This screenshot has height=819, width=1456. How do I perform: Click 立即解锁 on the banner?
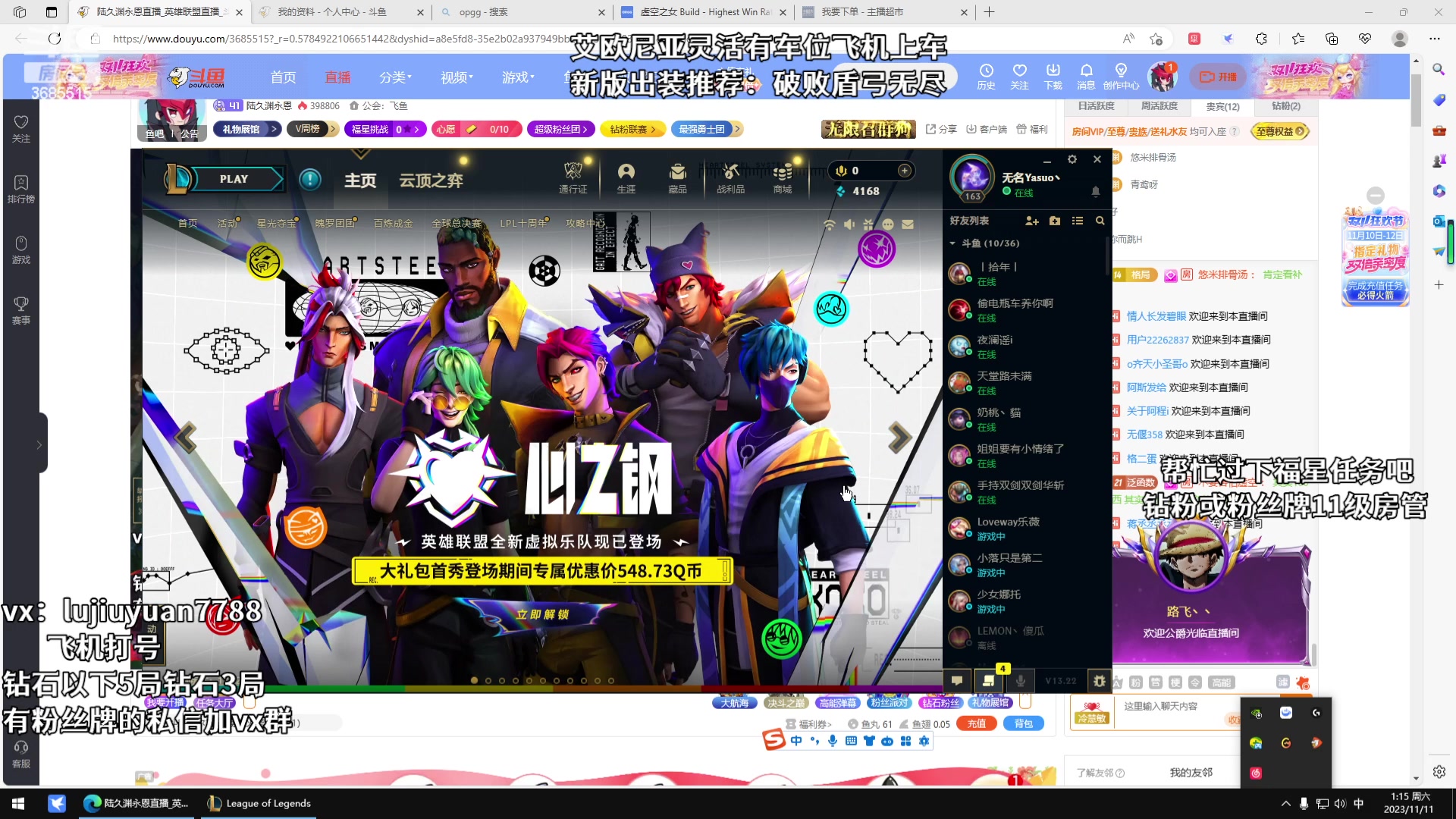point(542,614)
